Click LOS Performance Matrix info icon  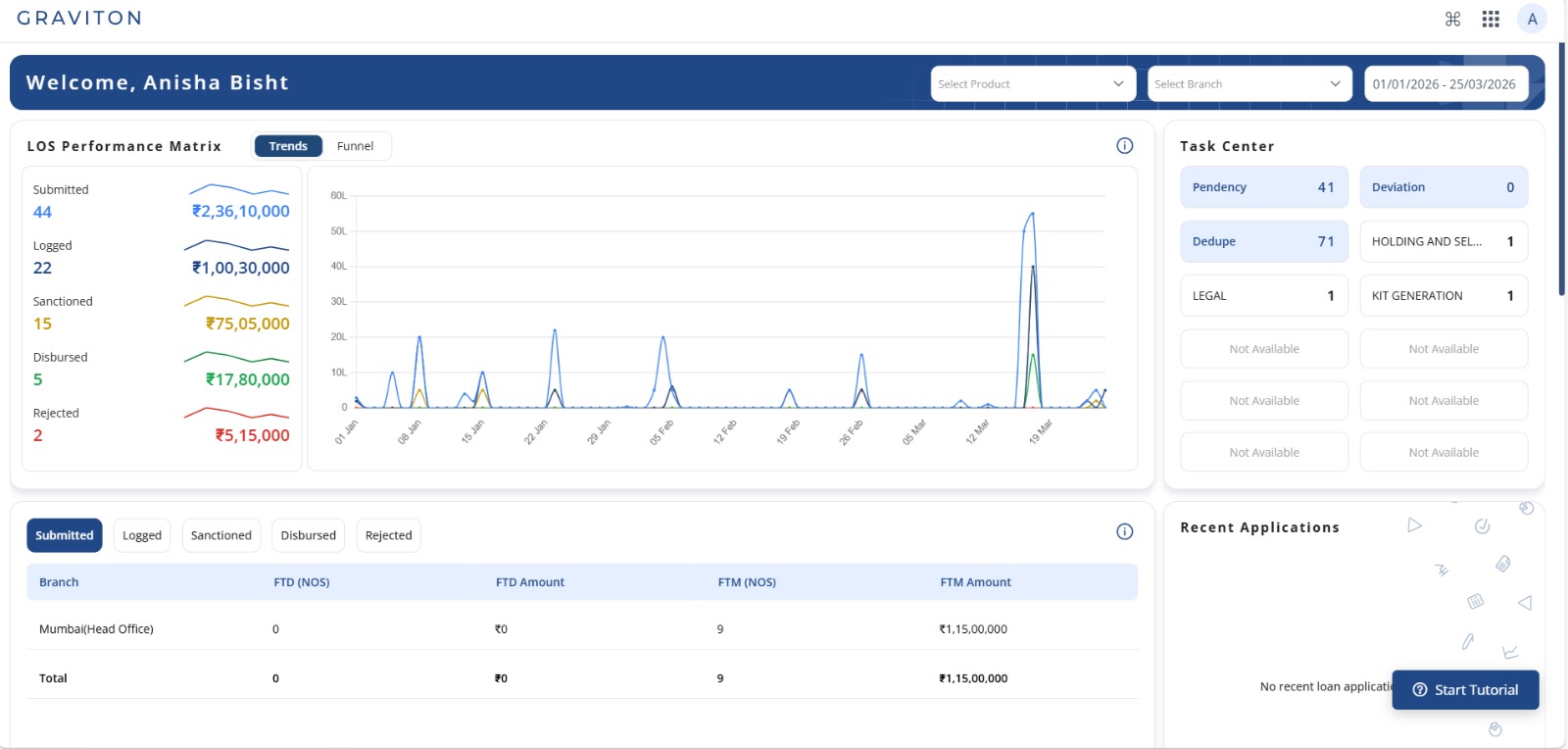(x=1124, y=146)
